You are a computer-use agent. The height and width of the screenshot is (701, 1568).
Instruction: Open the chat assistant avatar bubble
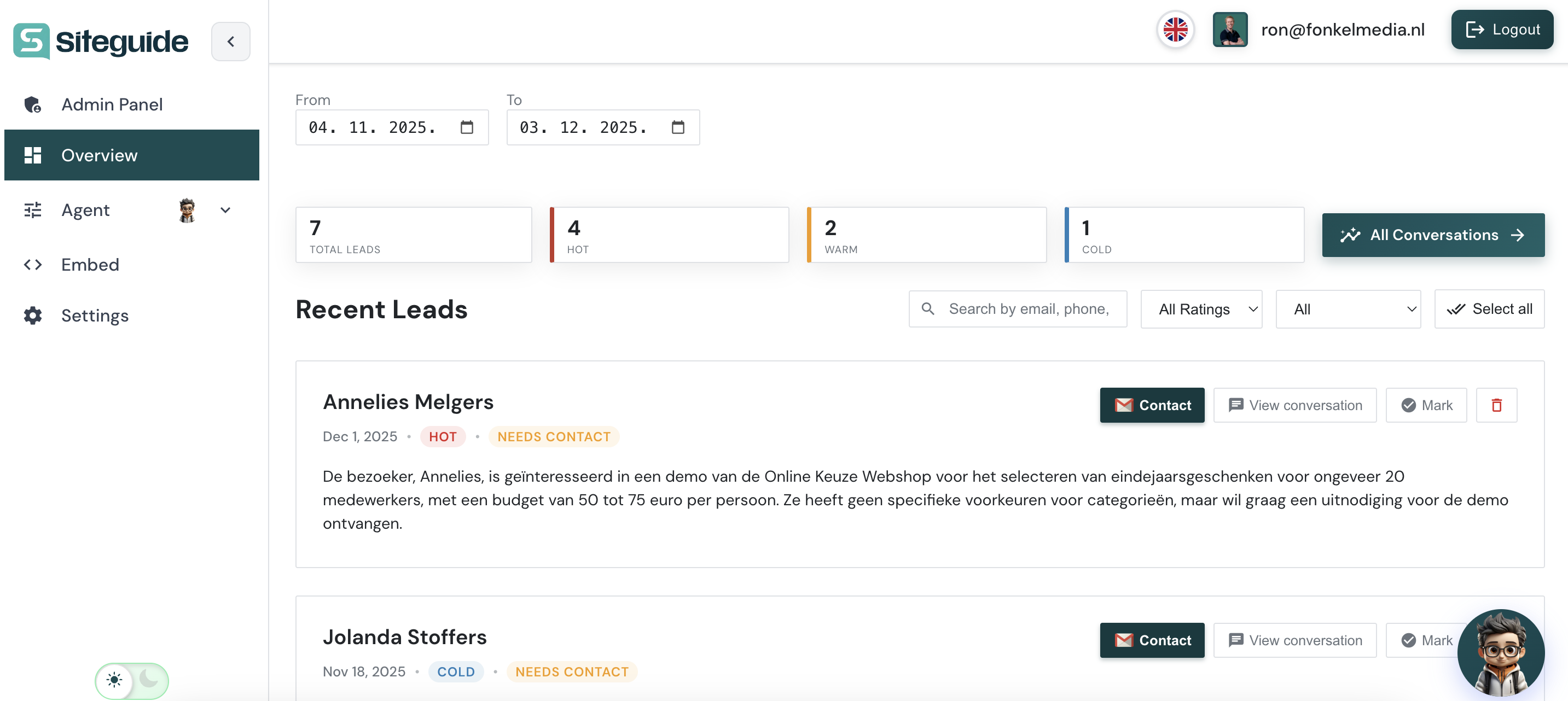point(1501,652)
